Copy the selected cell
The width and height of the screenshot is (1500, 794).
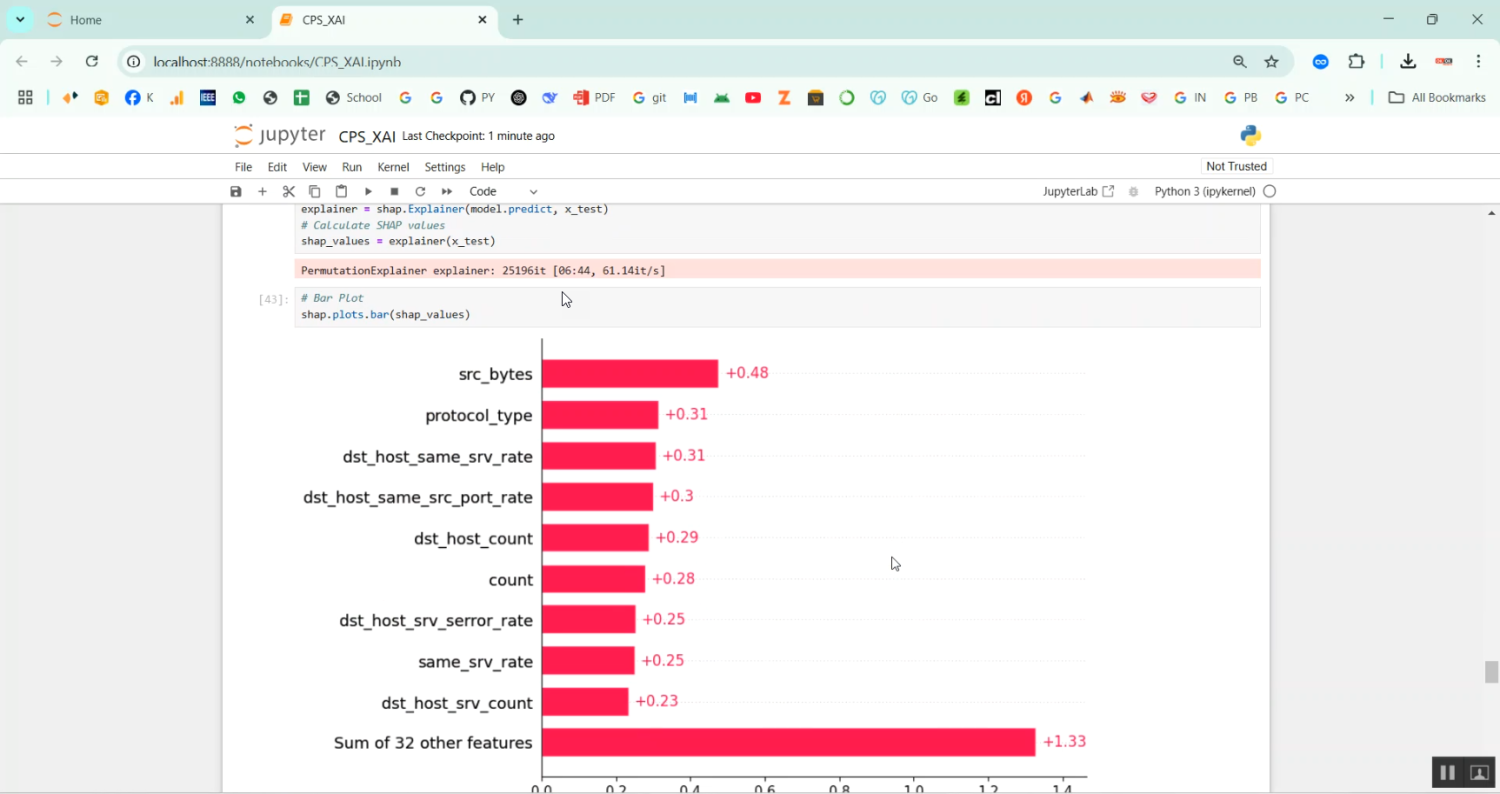[314, 191]
